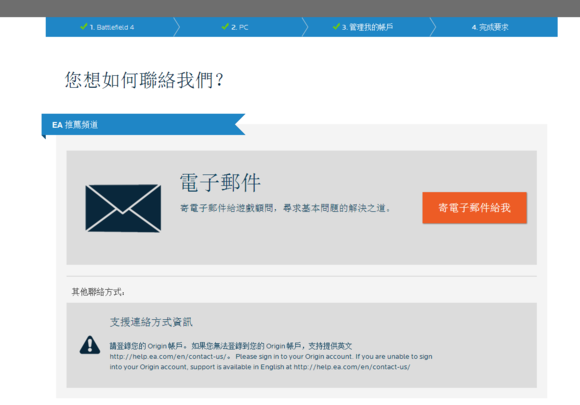Click the 您想如何聯絡我們? page title
The image size is (580, 405).
(x=144, y=80)
